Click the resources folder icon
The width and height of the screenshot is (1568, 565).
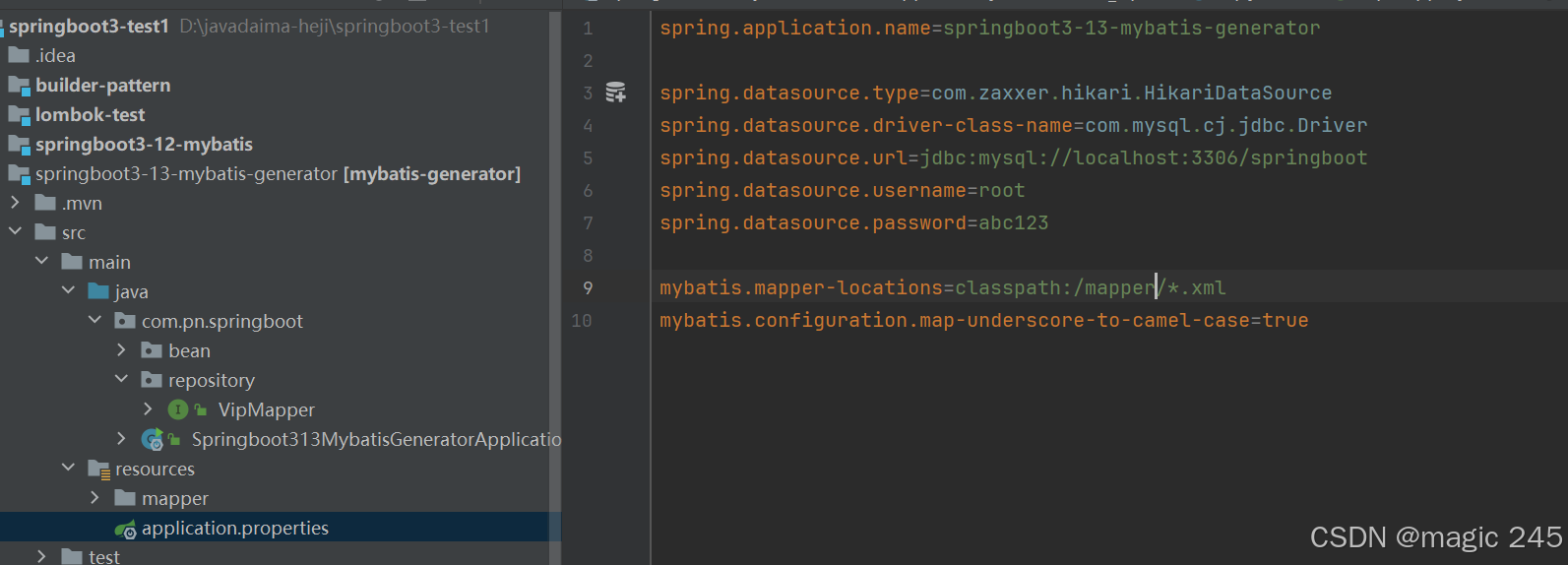pos(98,470)
